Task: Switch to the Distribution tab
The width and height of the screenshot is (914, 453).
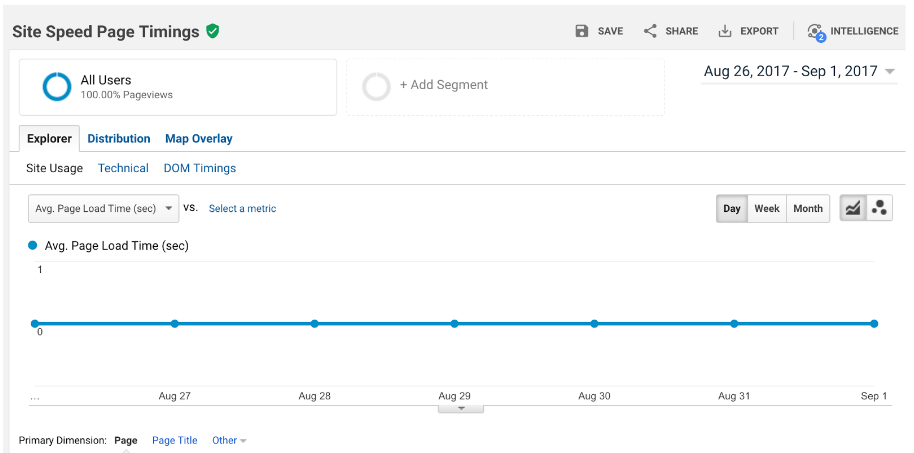Action: pos(119,139)
